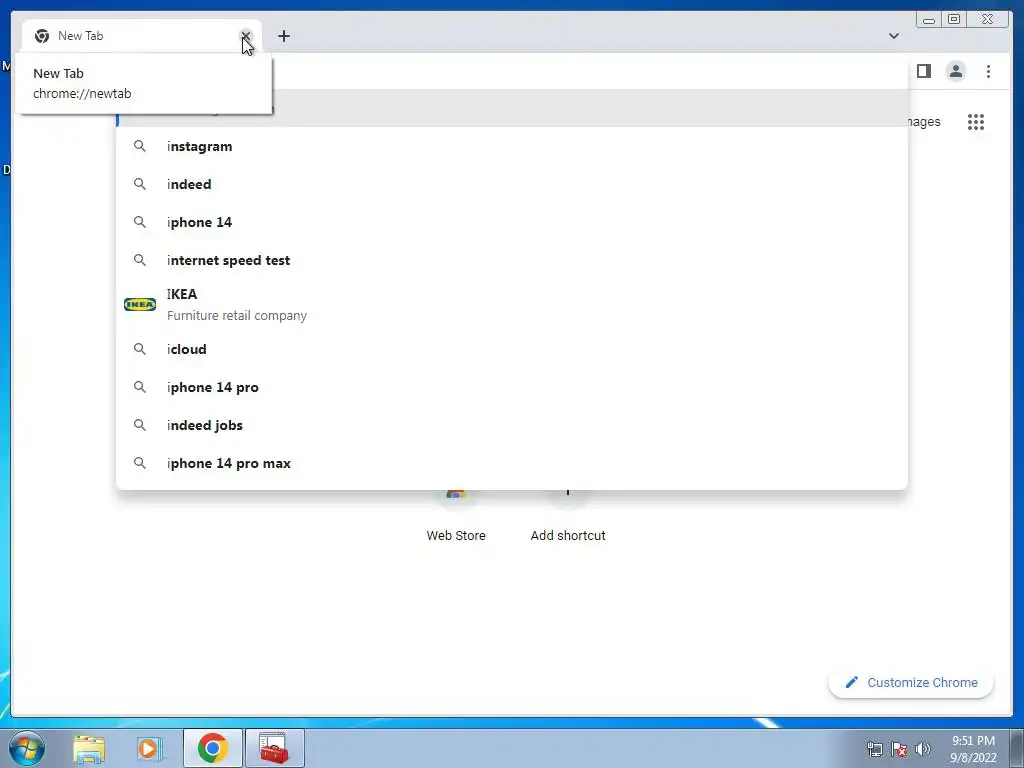Open the Google apps grid
This screenshot has width=1024, height=768.
[976, 122]
